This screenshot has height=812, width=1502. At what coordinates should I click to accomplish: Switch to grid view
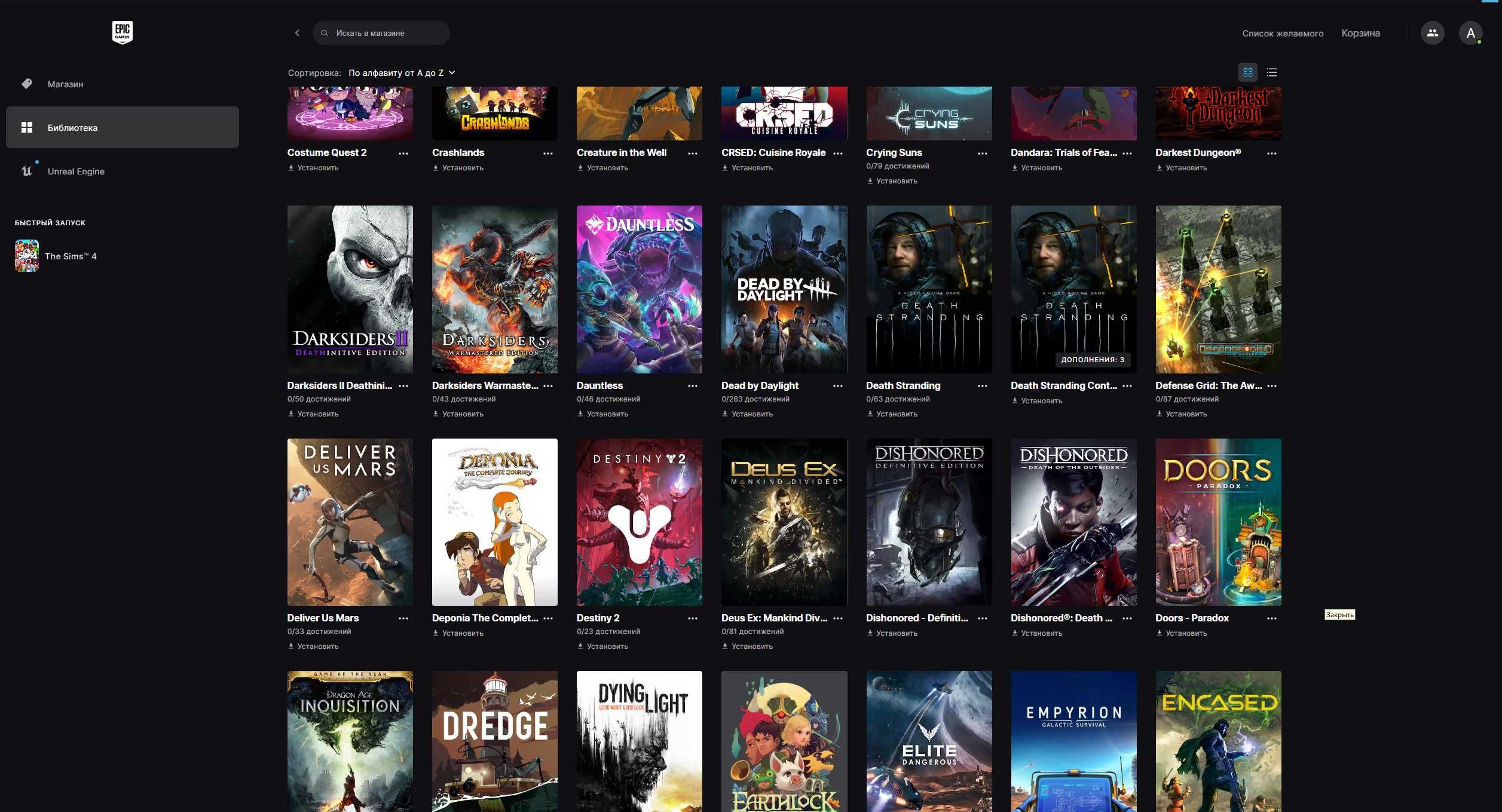coord(1248,72)
